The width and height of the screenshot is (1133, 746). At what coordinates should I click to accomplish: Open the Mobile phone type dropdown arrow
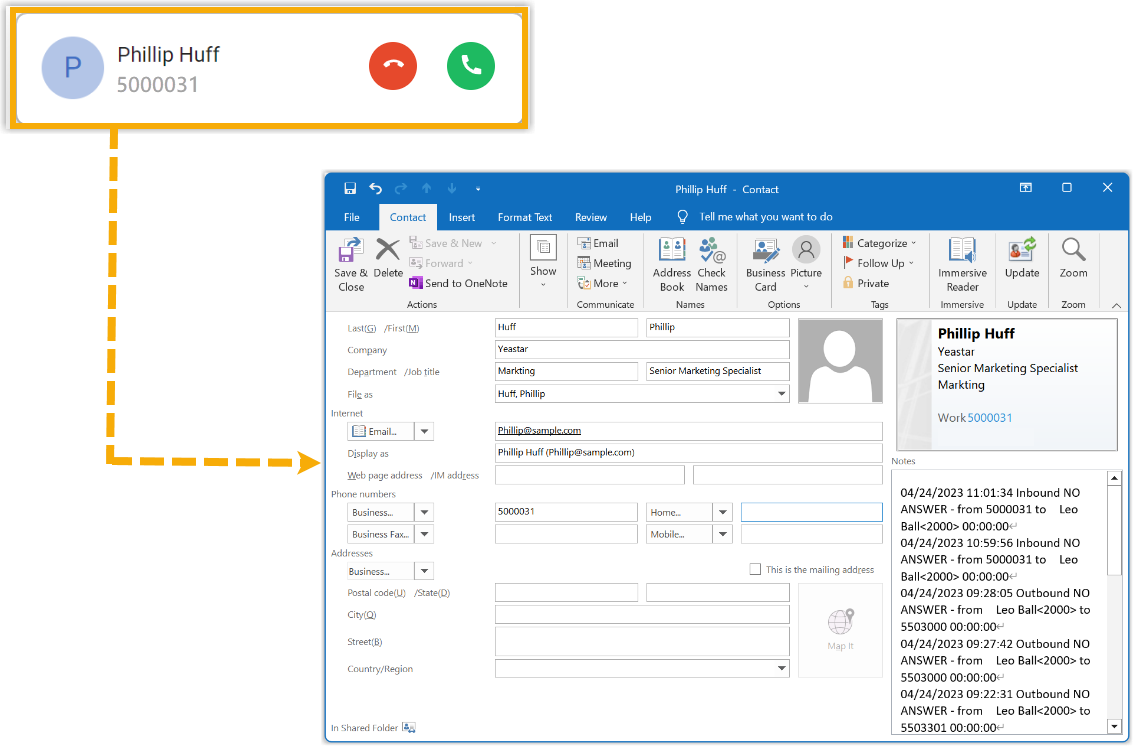point(723,534)
